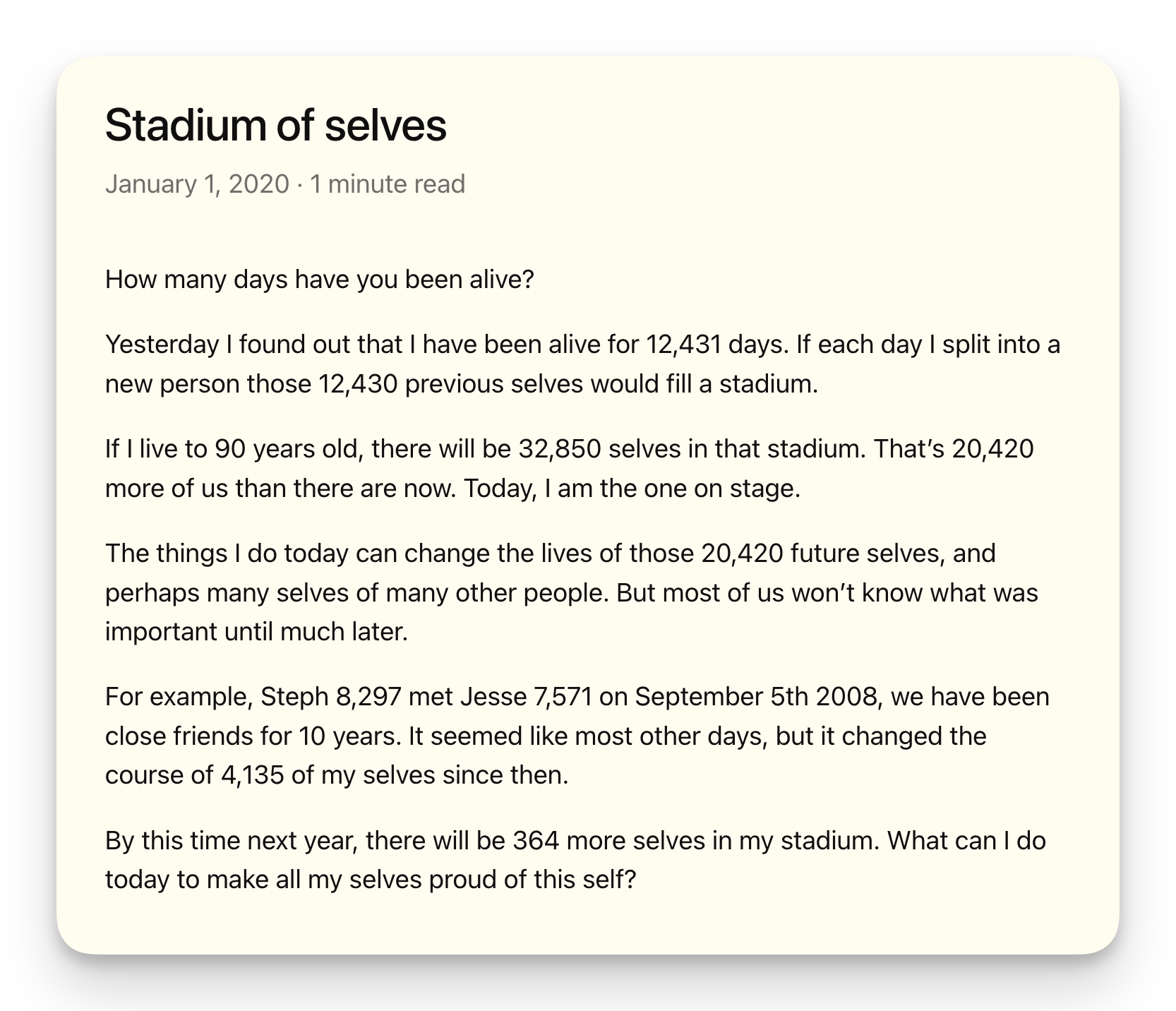Click the "How many days have you been alive?" line
This screenshot has height=1011, width=1176.
point(320,280)
